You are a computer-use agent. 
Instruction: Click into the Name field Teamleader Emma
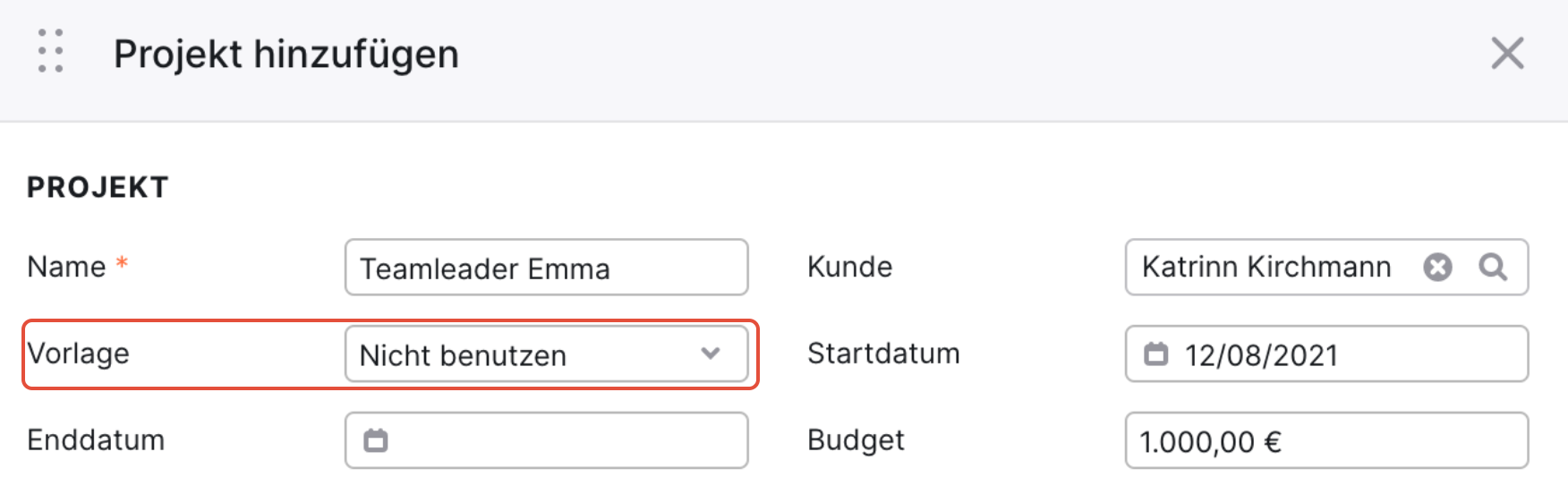[547, 268]
